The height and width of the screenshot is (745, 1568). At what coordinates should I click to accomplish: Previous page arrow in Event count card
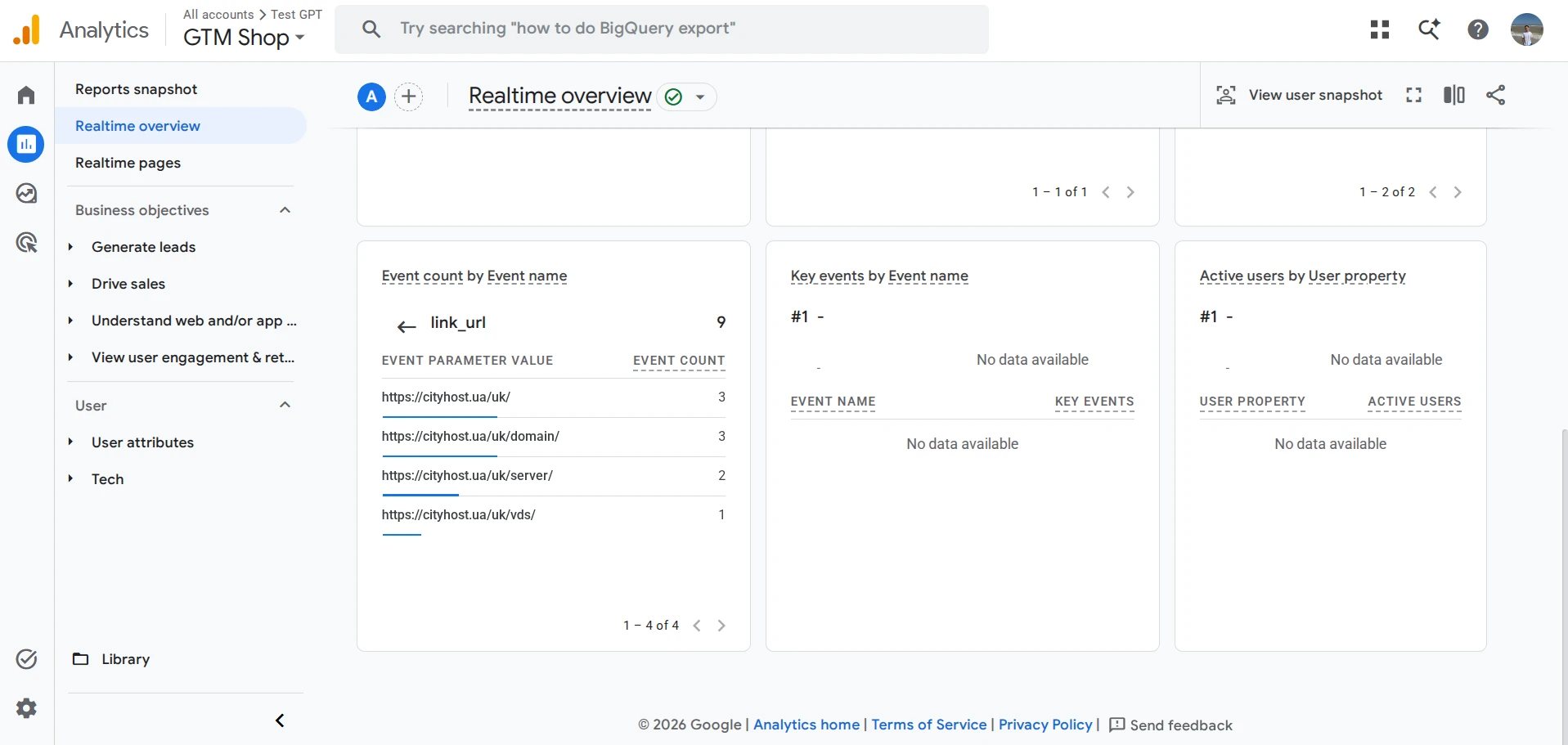coord(697,626)
